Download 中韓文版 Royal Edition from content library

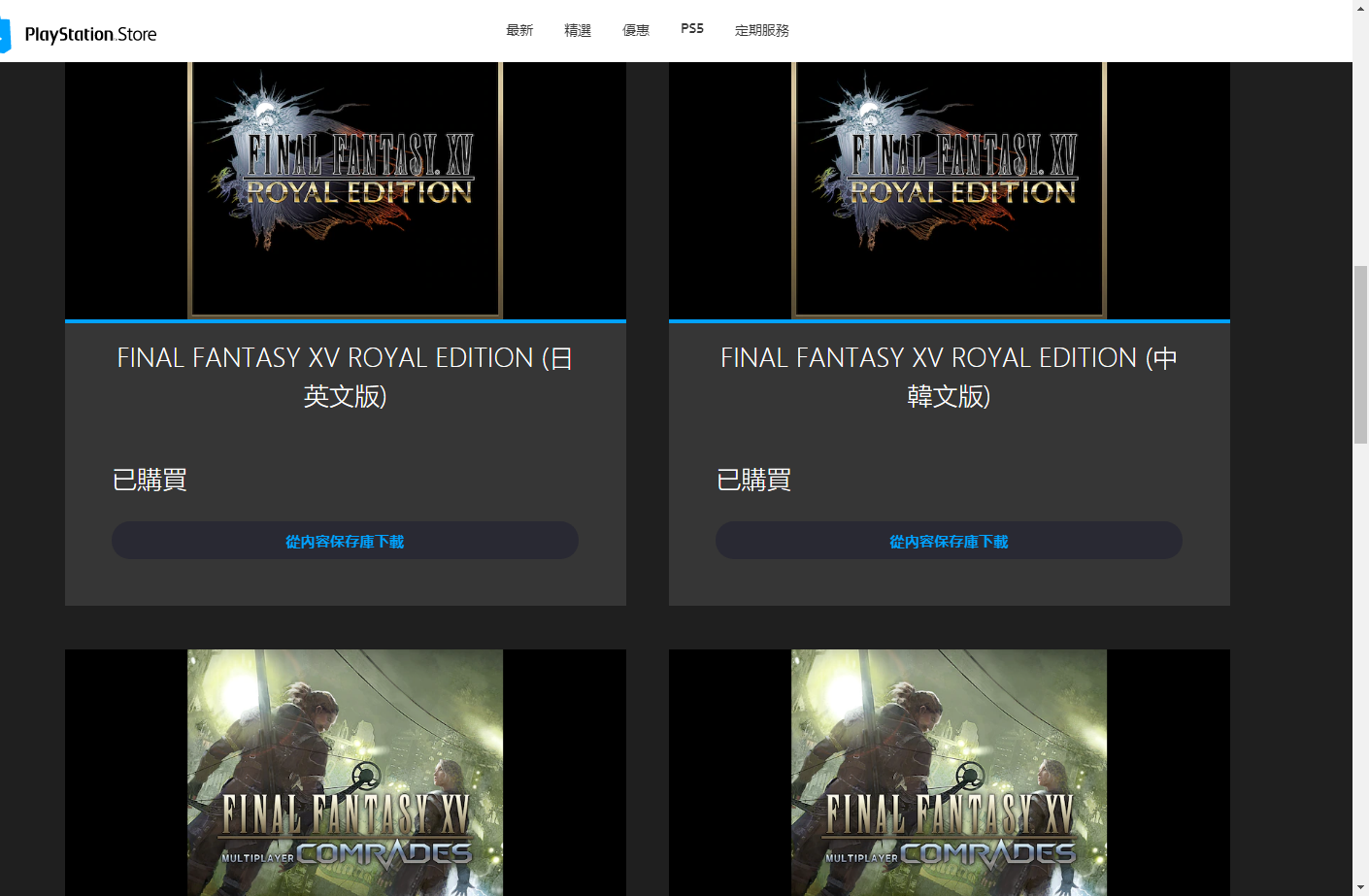950,541
